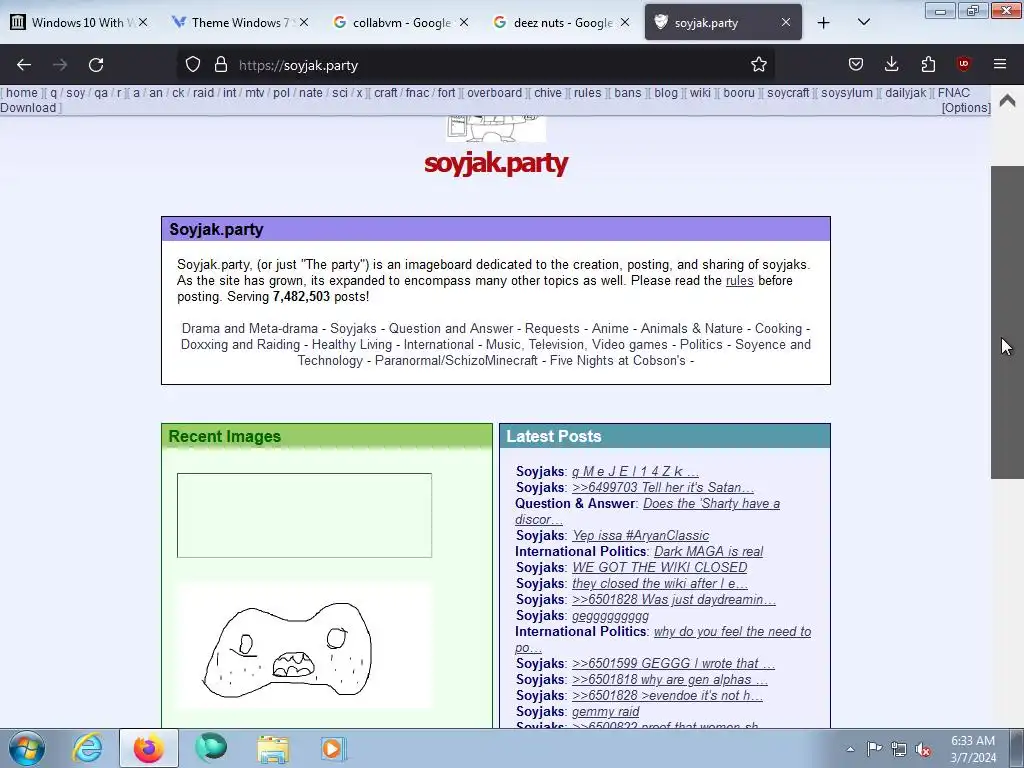
Task: Open the 'home' board link
Action: click(x=22, y=93)
